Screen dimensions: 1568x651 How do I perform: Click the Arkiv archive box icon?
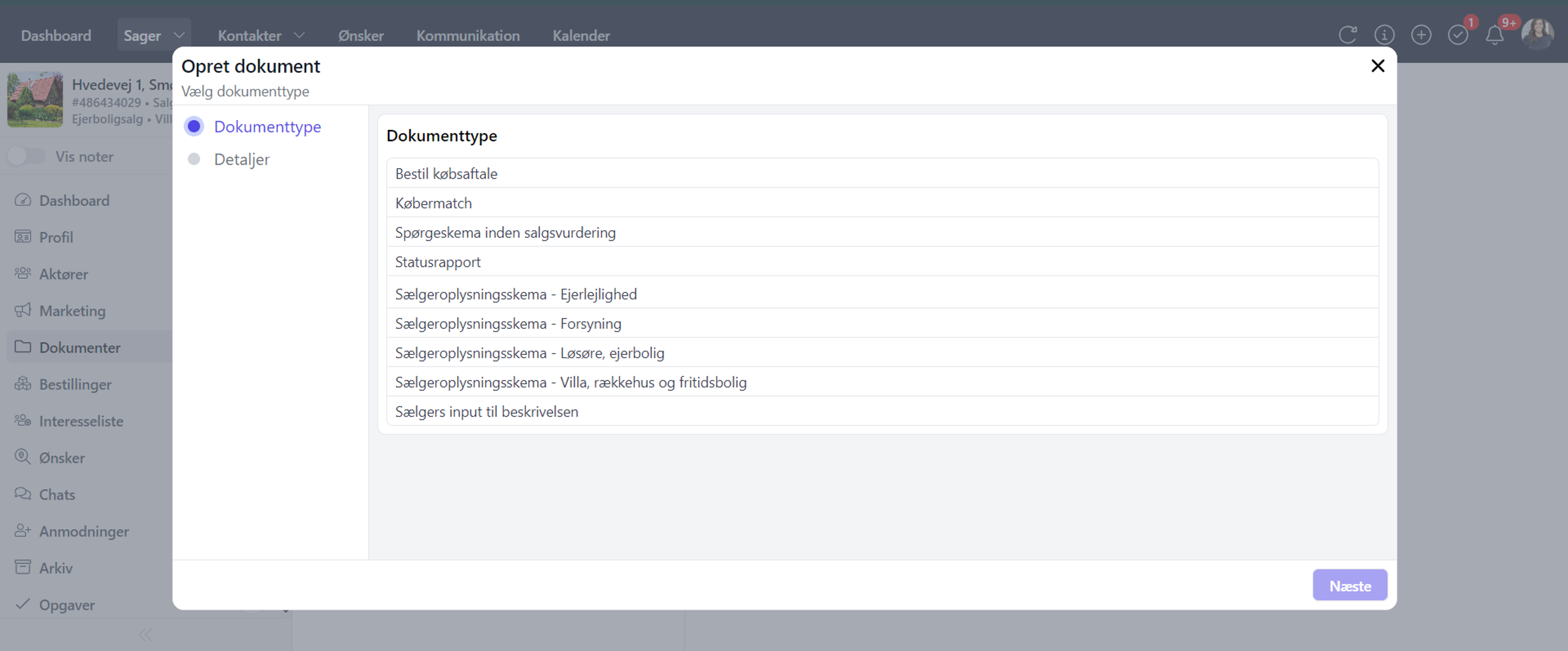click(22, 568)
